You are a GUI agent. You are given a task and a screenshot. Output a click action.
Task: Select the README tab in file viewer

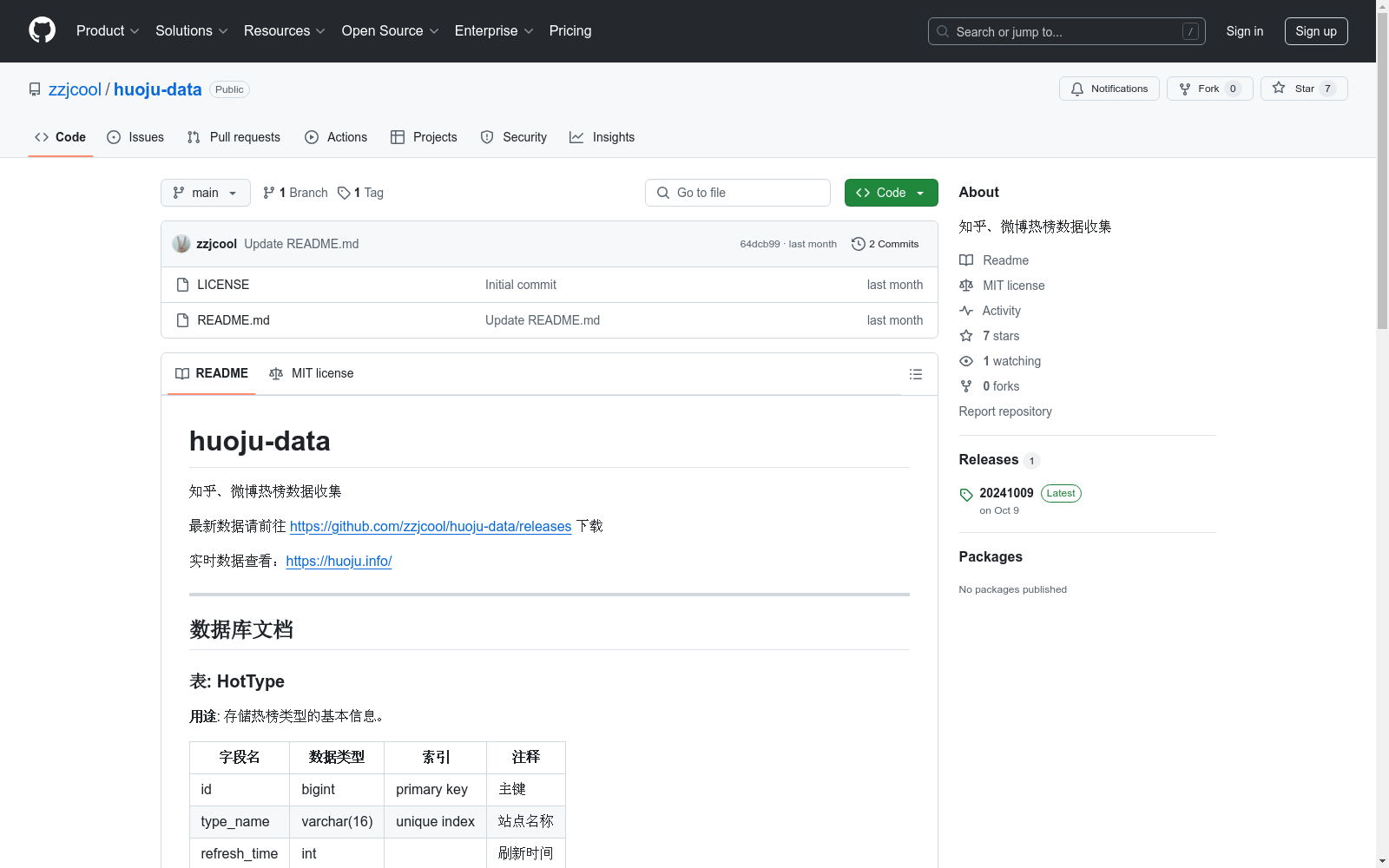212,373
